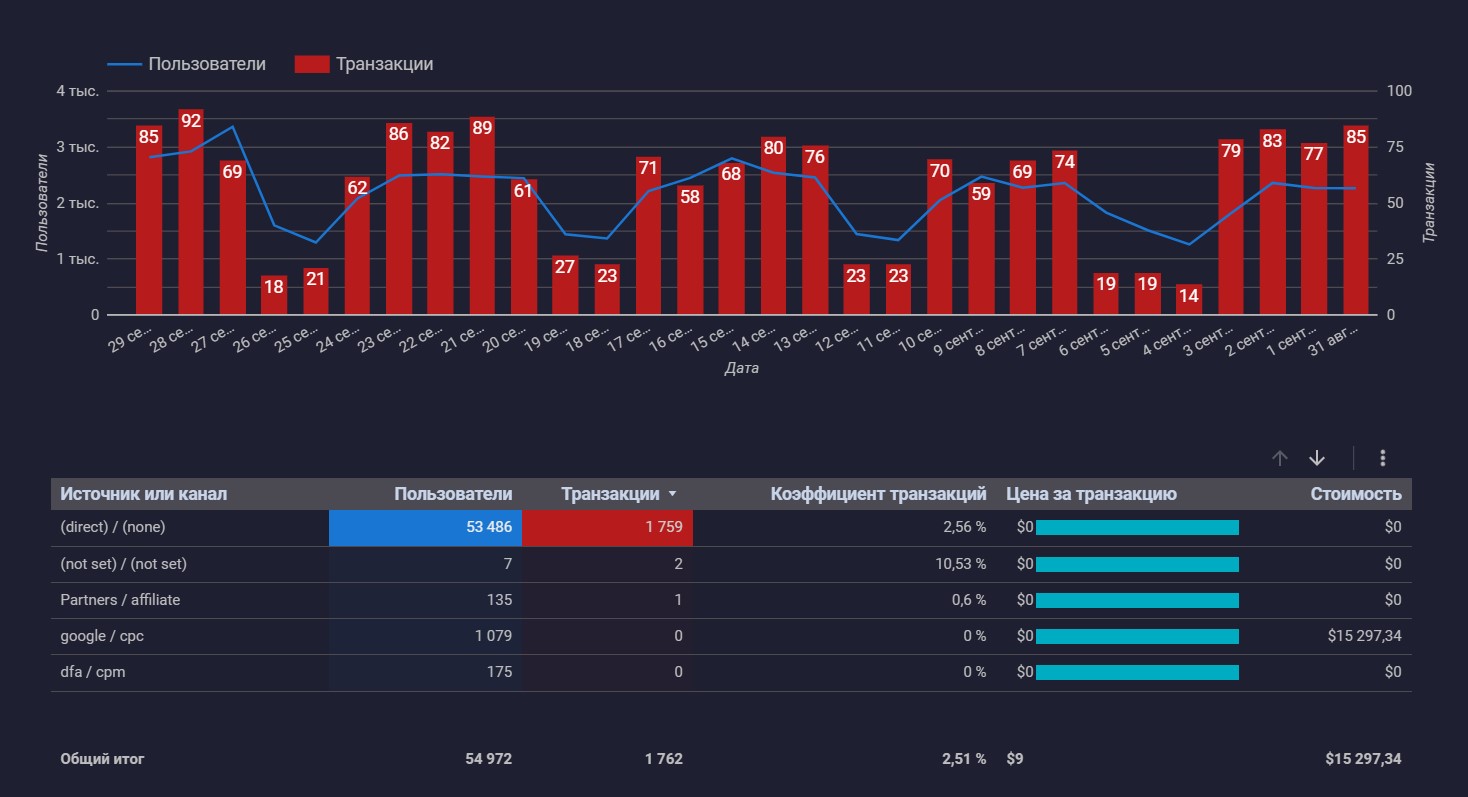The height and width of the screenshot is (797, 1468).
Task: Click the teal price bar in google / cpc row
Action: coord(1137,636)
